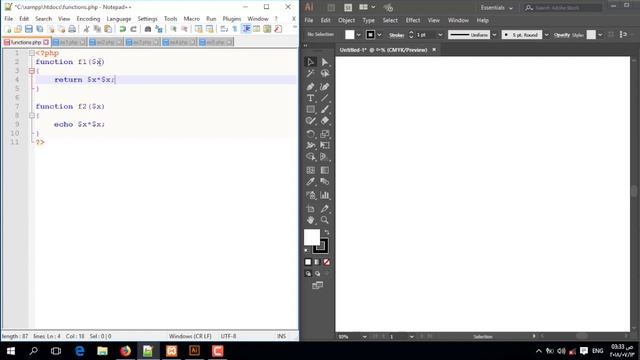This screenshot has height=360, width=640.
Task: Click the Style swatch in control bar
Action: (x=591, y=35)
